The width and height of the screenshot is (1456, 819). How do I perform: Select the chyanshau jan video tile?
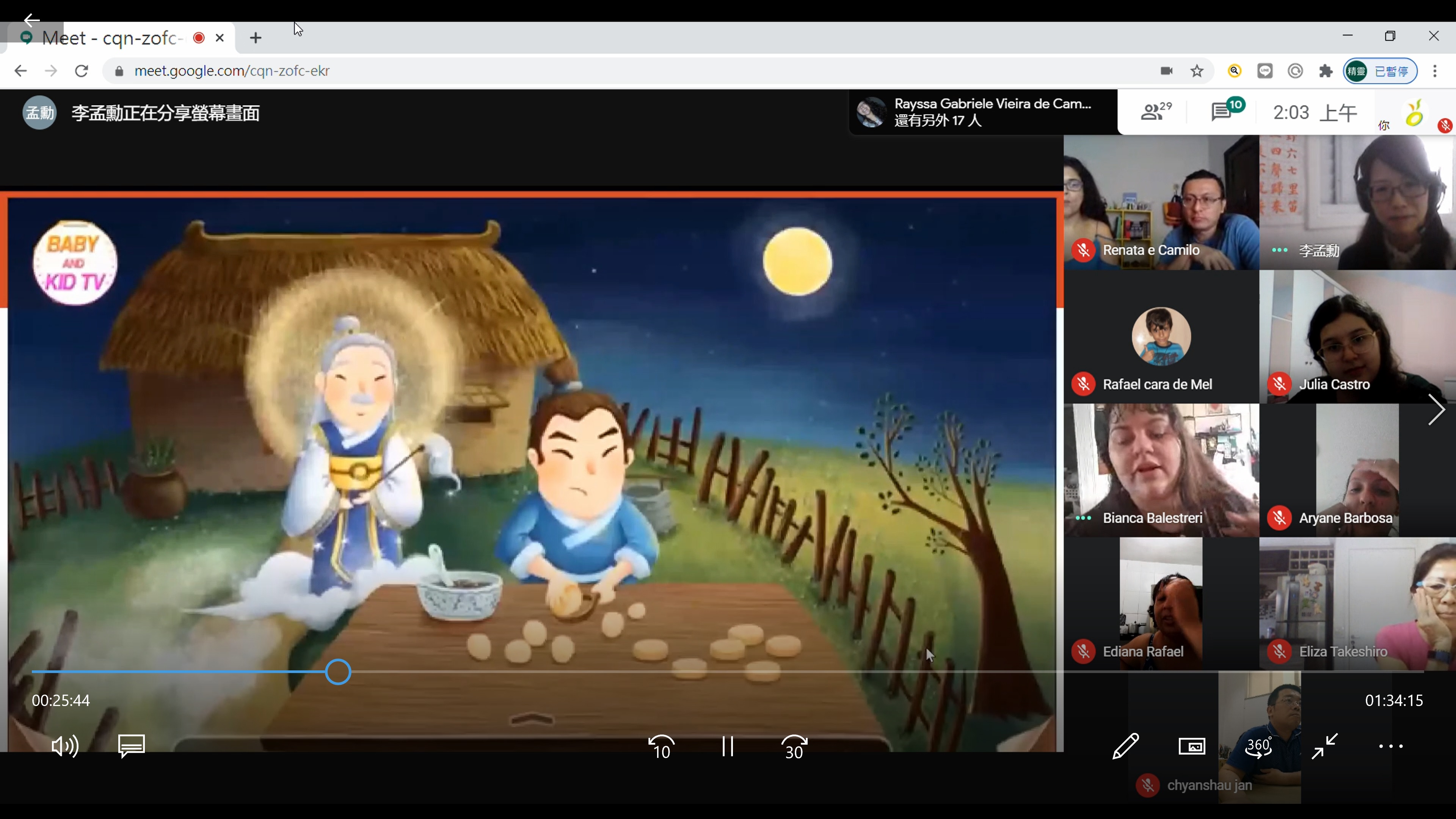[1259, 737]
